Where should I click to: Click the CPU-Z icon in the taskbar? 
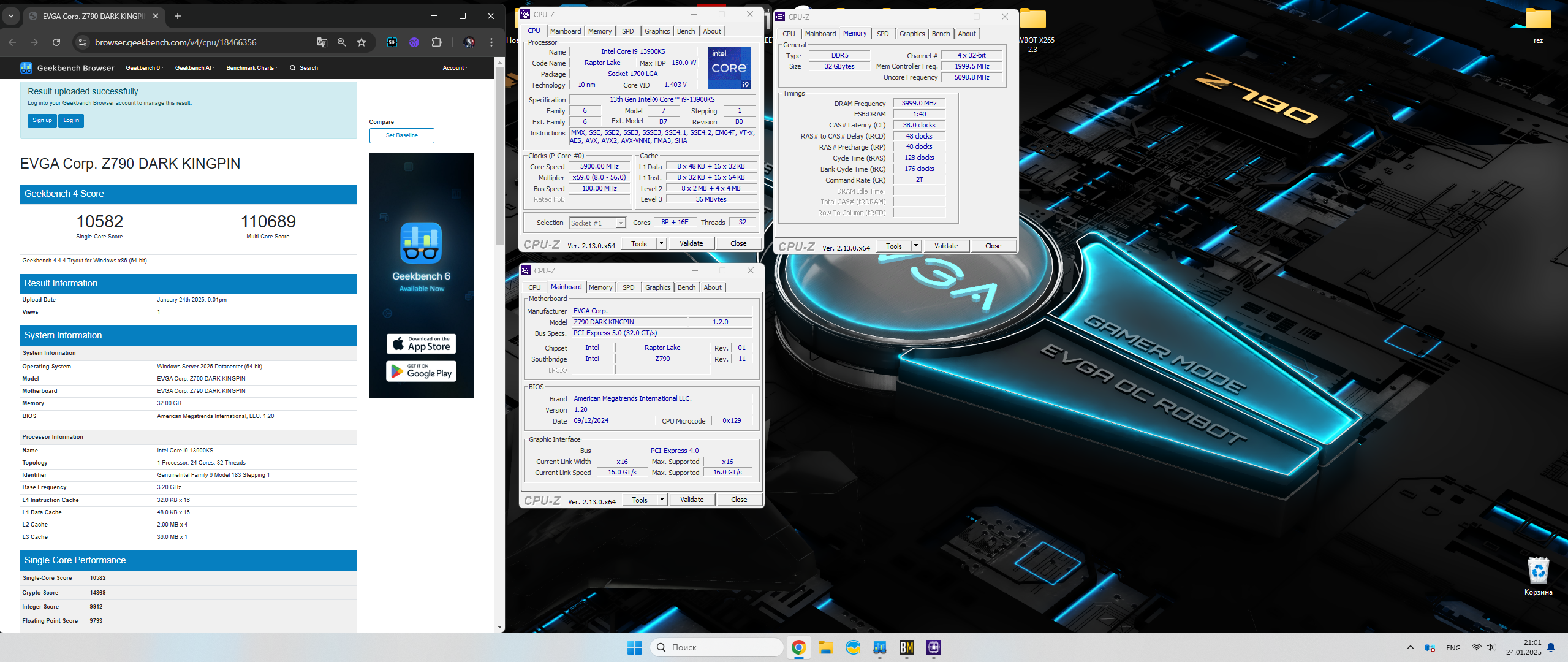point(934,647)
